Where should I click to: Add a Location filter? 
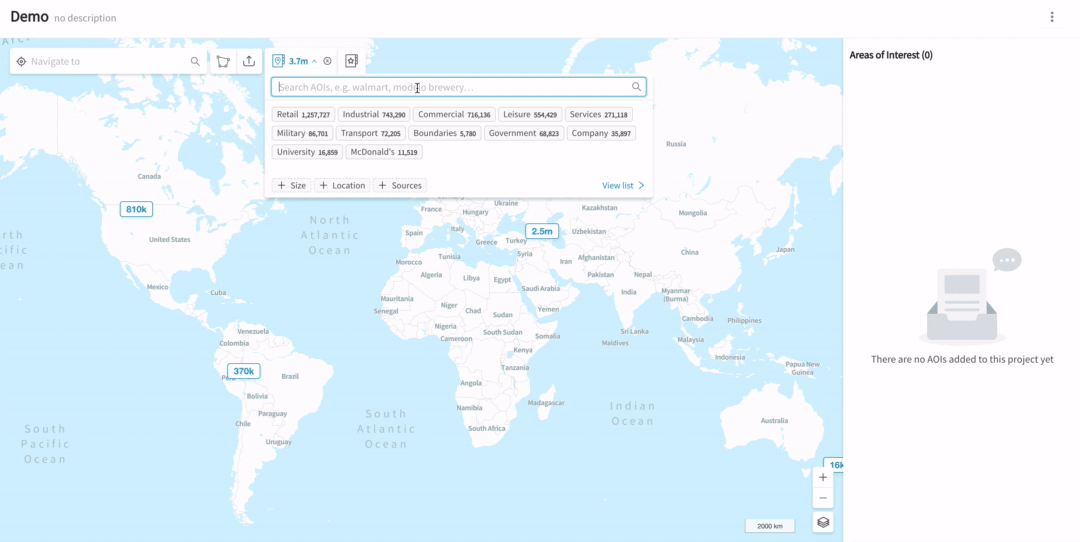point(342,185)
